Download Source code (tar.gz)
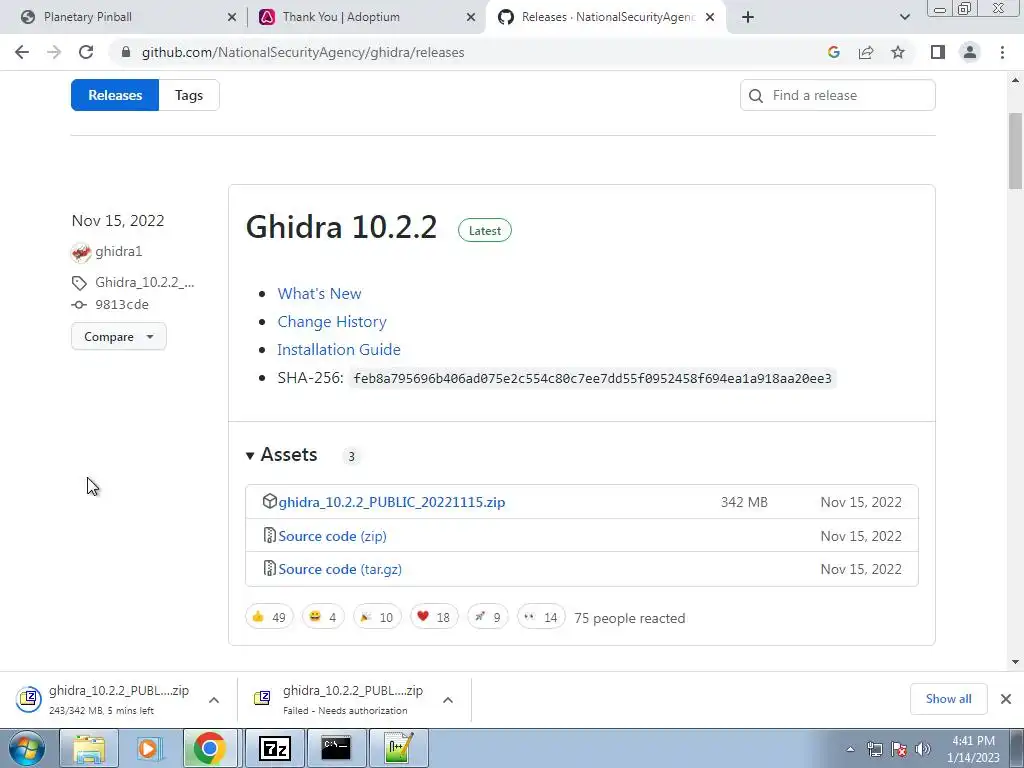1024x768 pixels. 340,569
